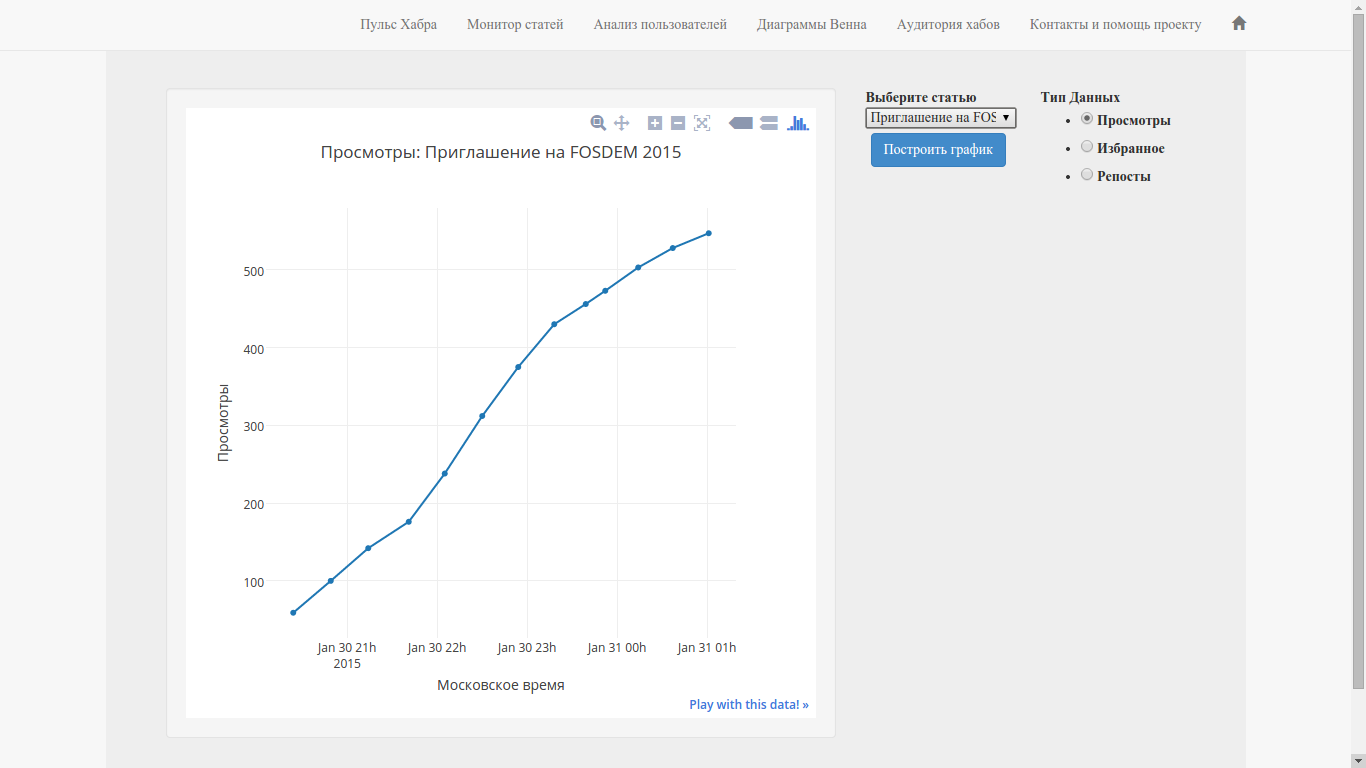
Task: Zoom out using the minus icon
Action: pos(678,123)
